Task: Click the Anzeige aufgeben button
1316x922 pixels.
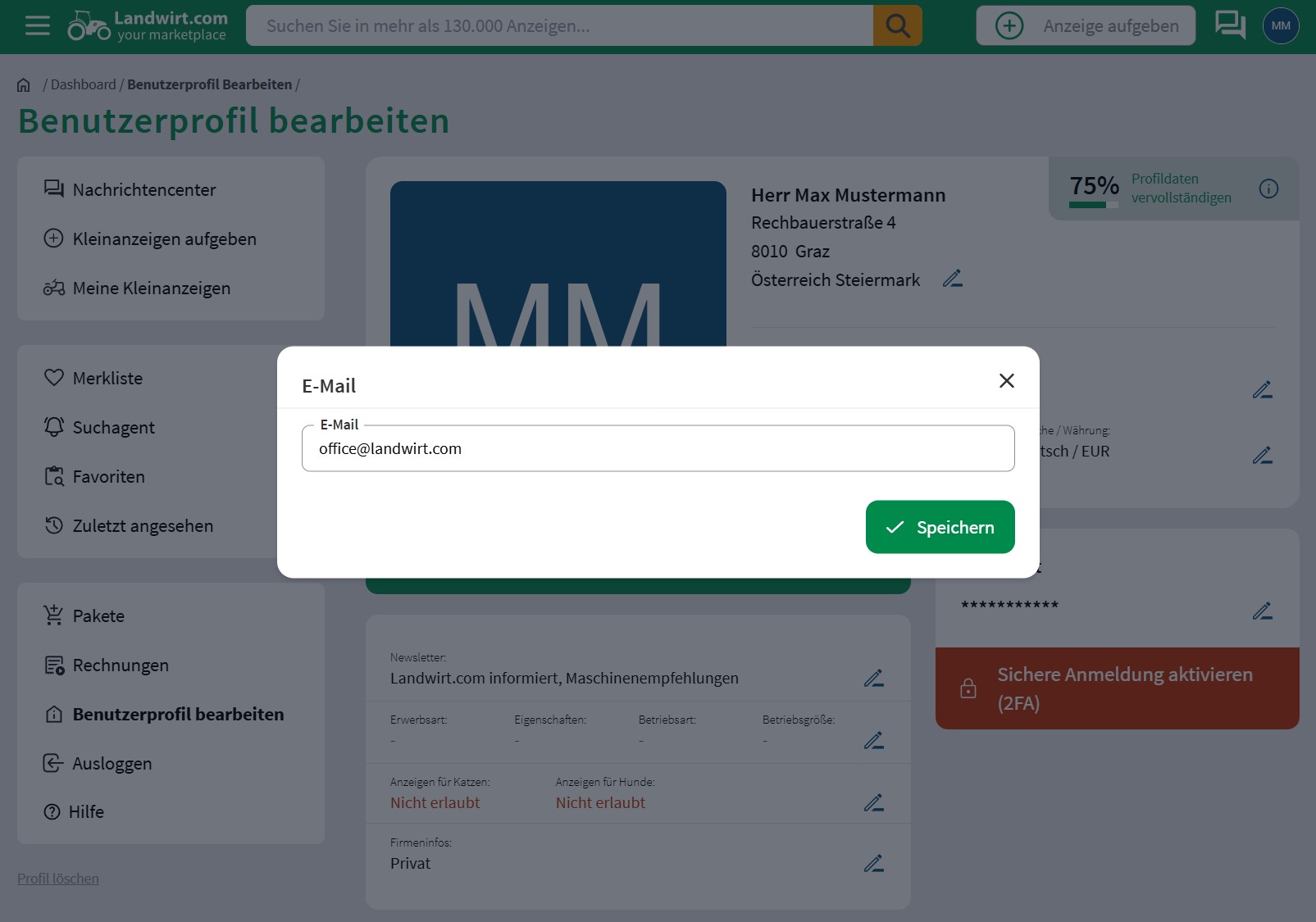Action: point(1086,25)
